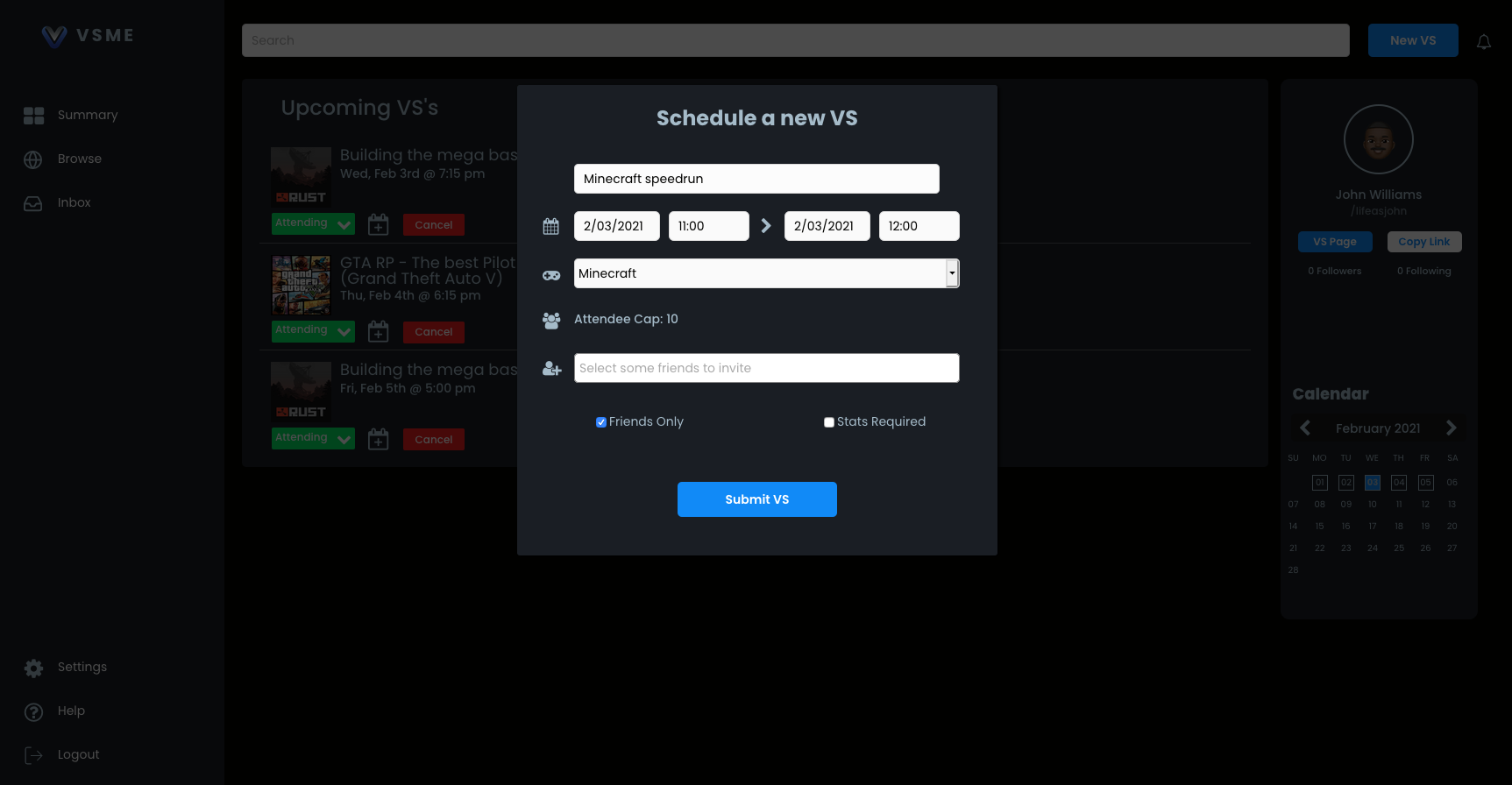Select February 04 in the calendar
Screen dimensions: 1512x785
coord(1399,483)
